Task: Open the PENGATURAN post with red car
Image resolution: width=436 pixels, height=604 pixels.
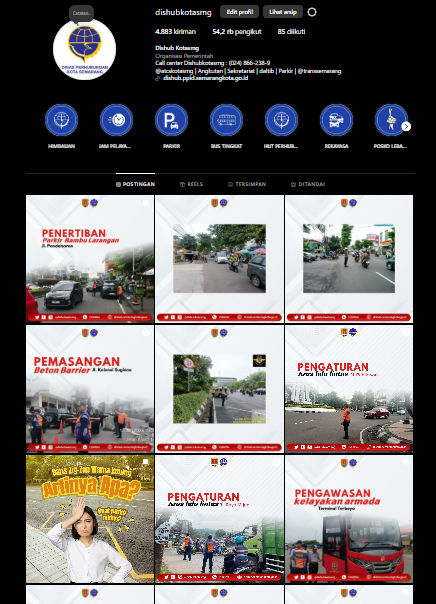Action: 349,389
